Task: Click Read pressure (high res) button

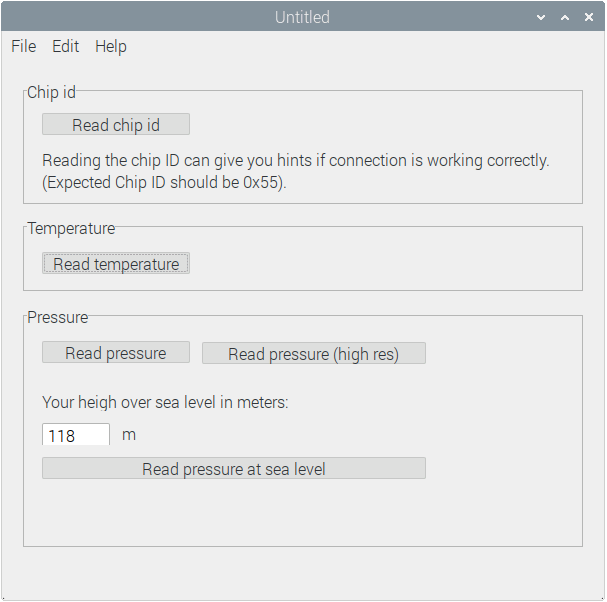Action: tap(313, 353)
